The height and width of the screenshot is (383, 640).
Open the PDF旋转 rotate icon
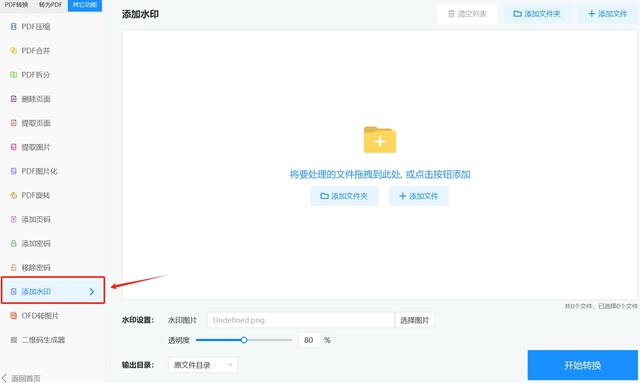click(13, 195)
